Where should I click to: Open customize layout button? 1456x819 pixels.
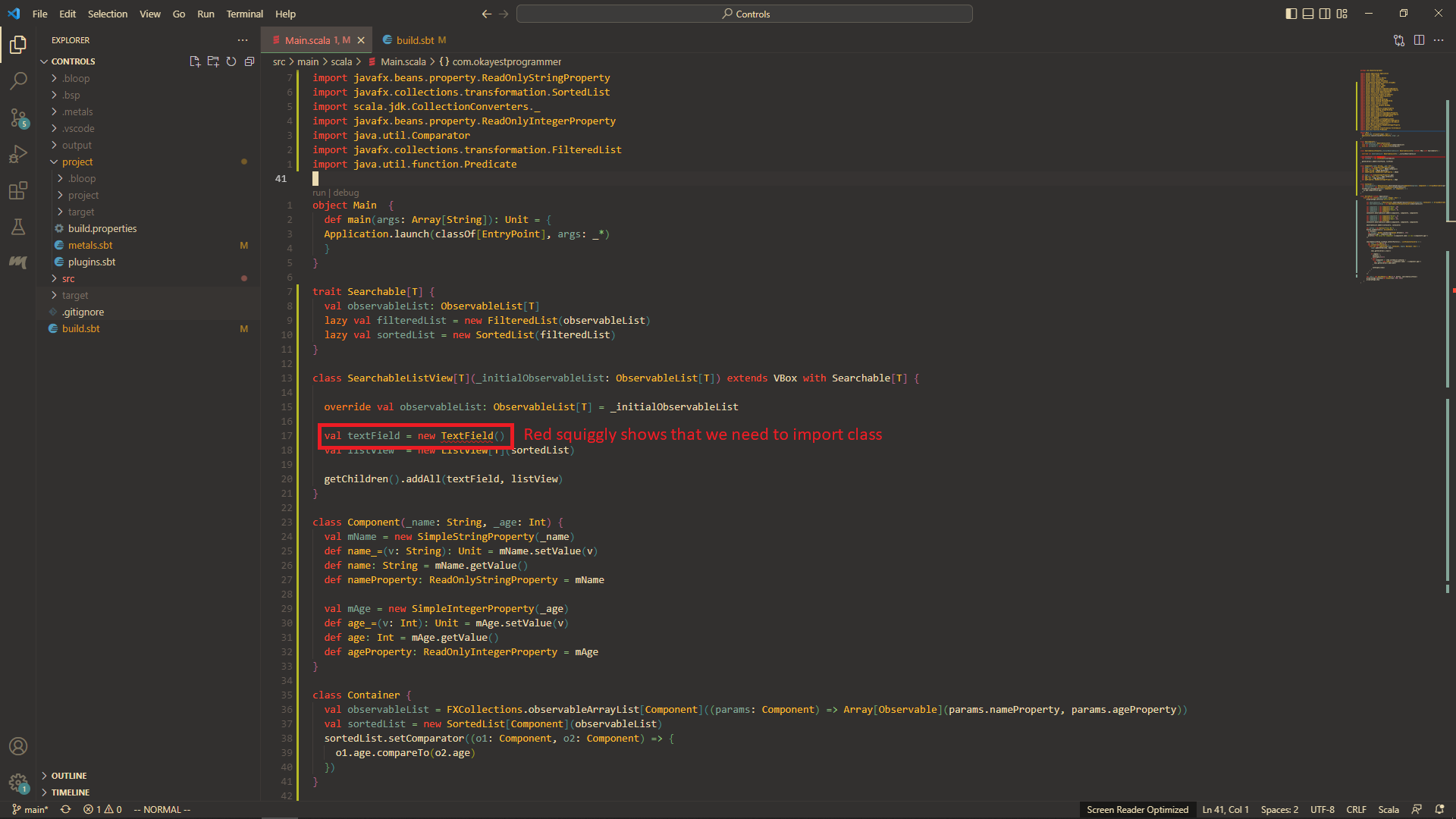click(x=1342, y=14)
